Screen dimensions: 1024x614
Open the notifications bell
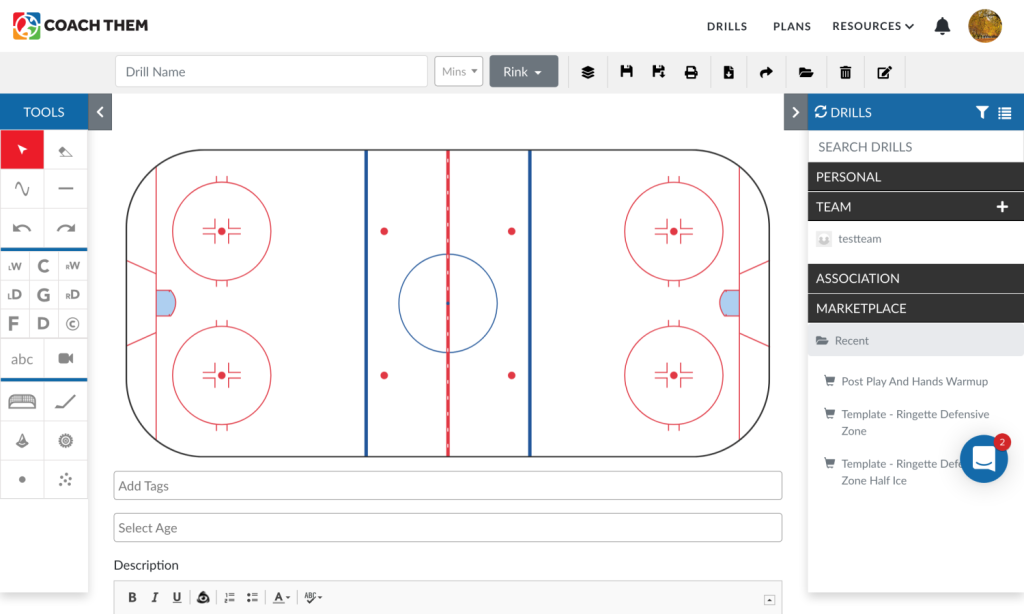[x=942, y=26]
